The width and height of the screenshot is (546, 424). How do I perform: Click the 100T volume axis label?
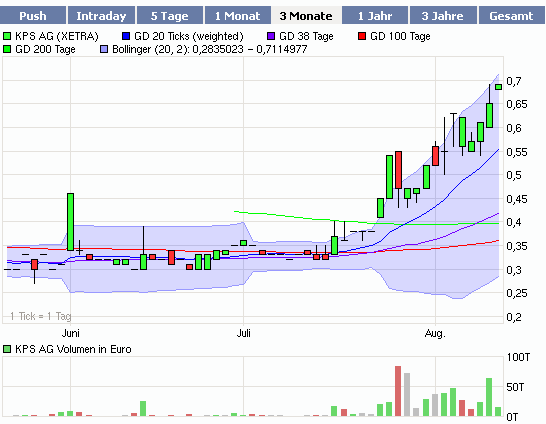(x=518, y=357)
